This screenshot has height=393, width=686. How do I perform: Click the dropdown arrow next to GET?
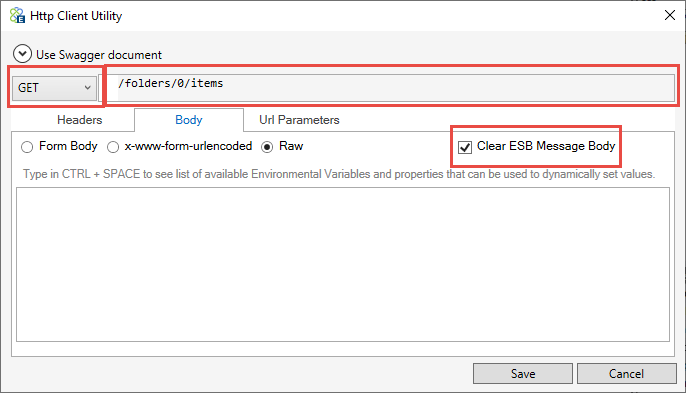point(88,88)
